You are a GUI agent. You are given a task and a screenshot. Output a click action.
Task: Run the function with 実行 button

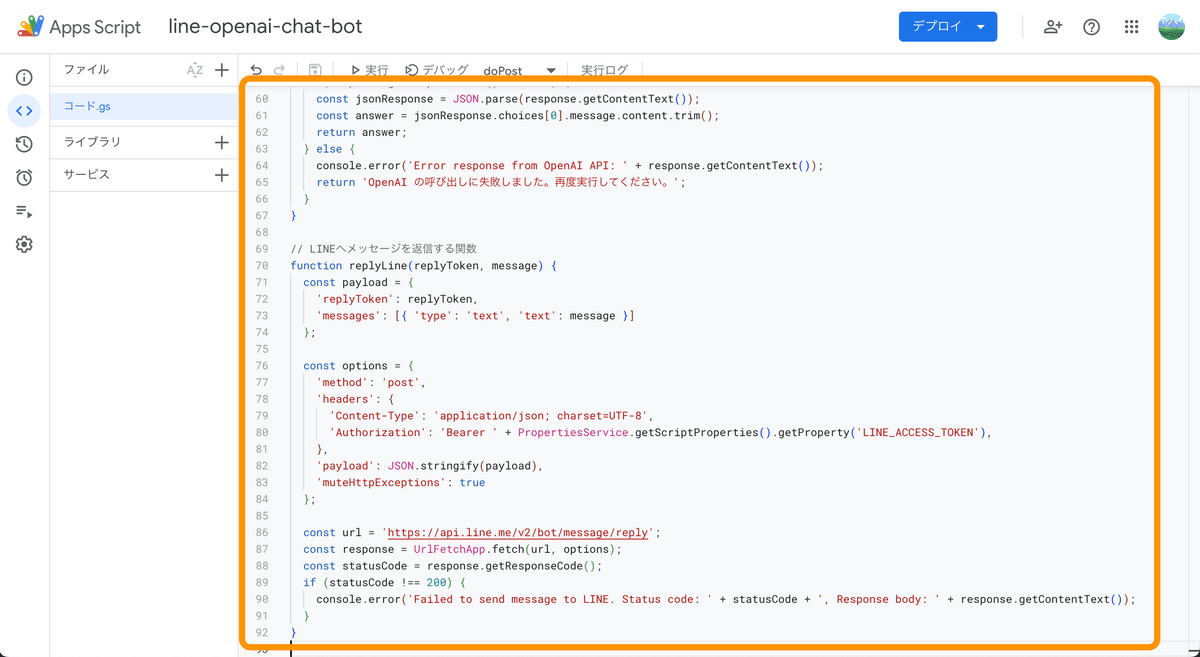(369, 70)
